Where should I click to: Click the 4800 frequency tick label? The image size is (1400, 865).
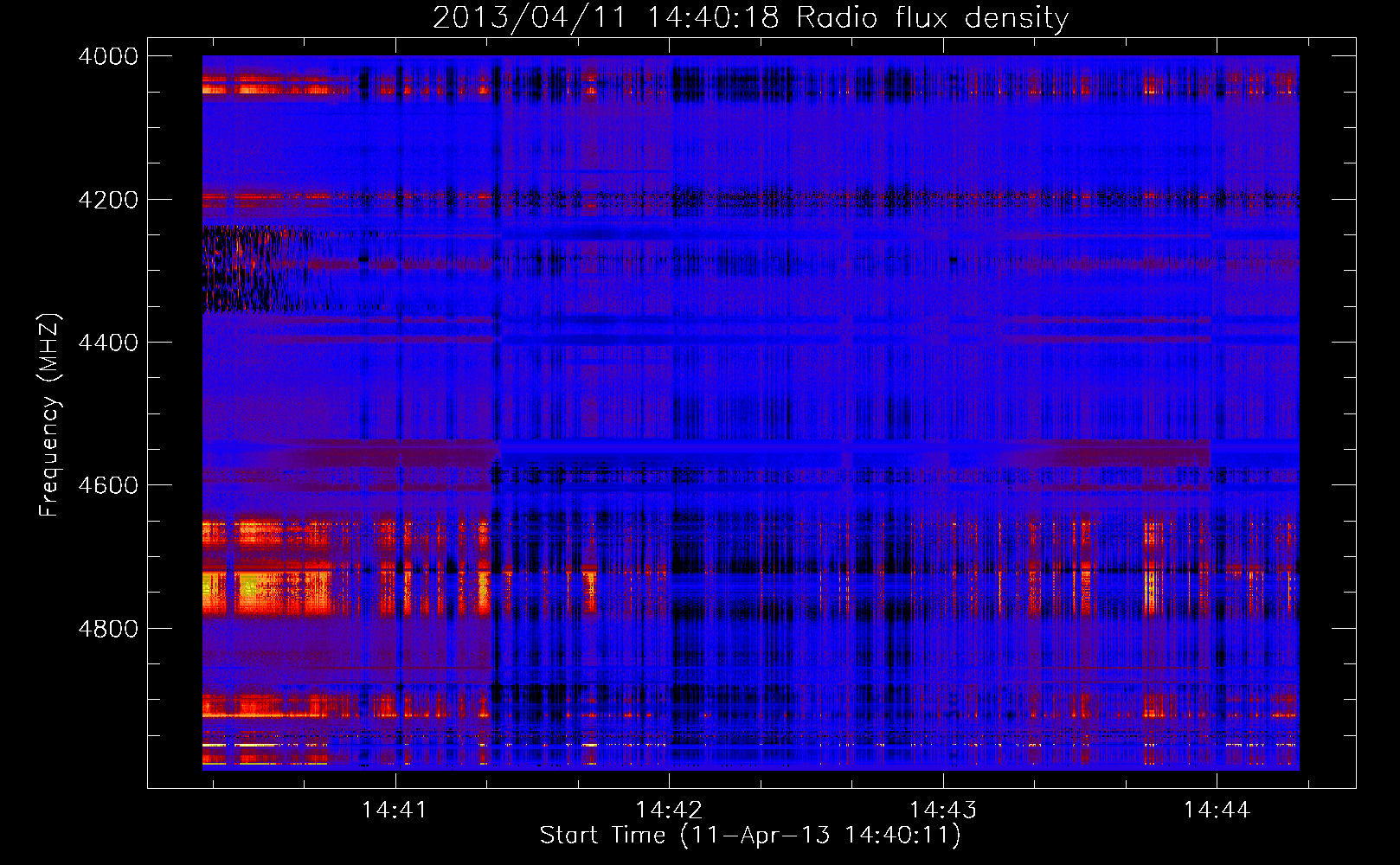click(x=108, y=629)
